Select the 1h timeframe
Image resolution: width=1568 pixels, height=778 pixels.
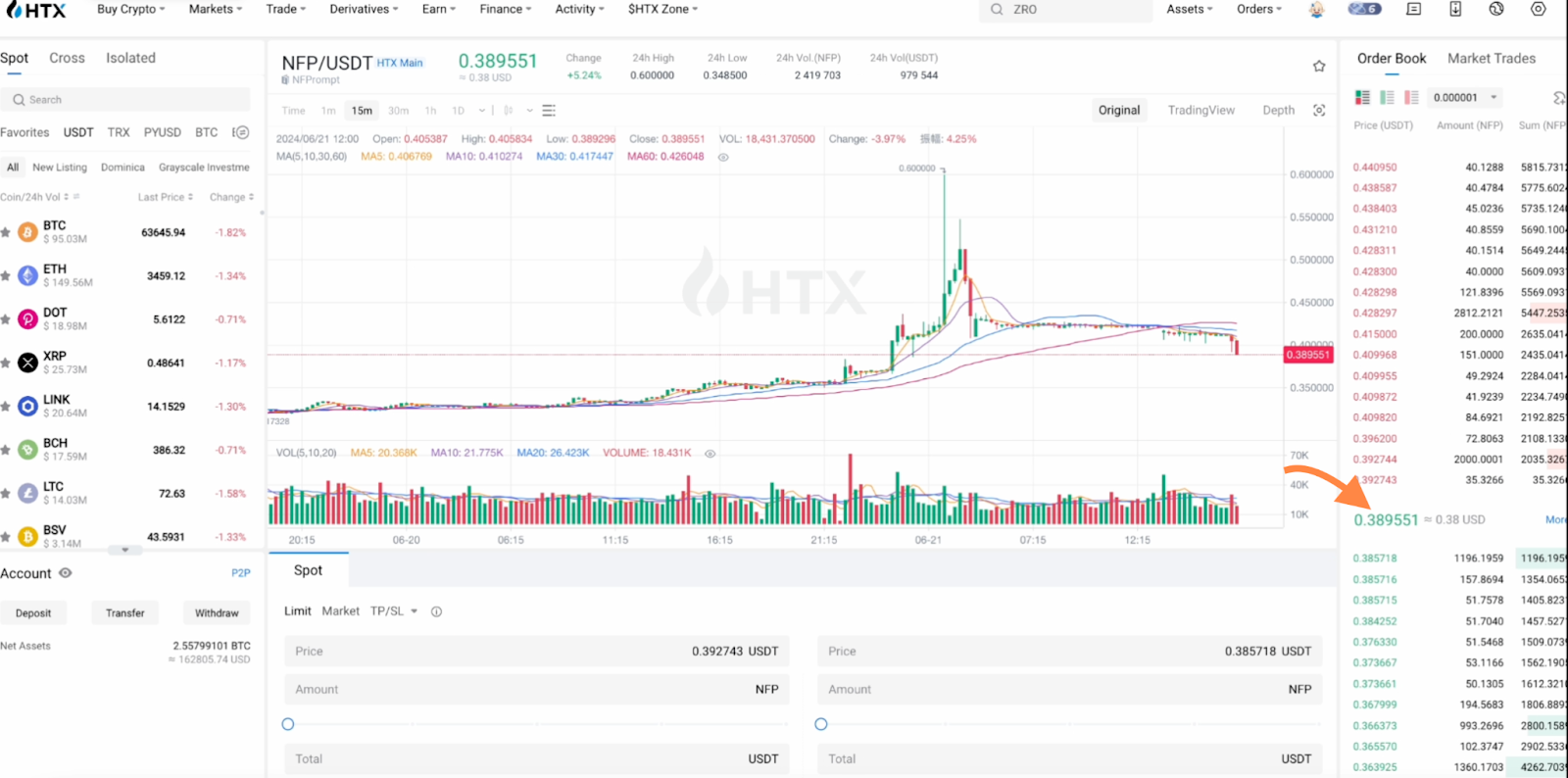click(x=430, y=111)
